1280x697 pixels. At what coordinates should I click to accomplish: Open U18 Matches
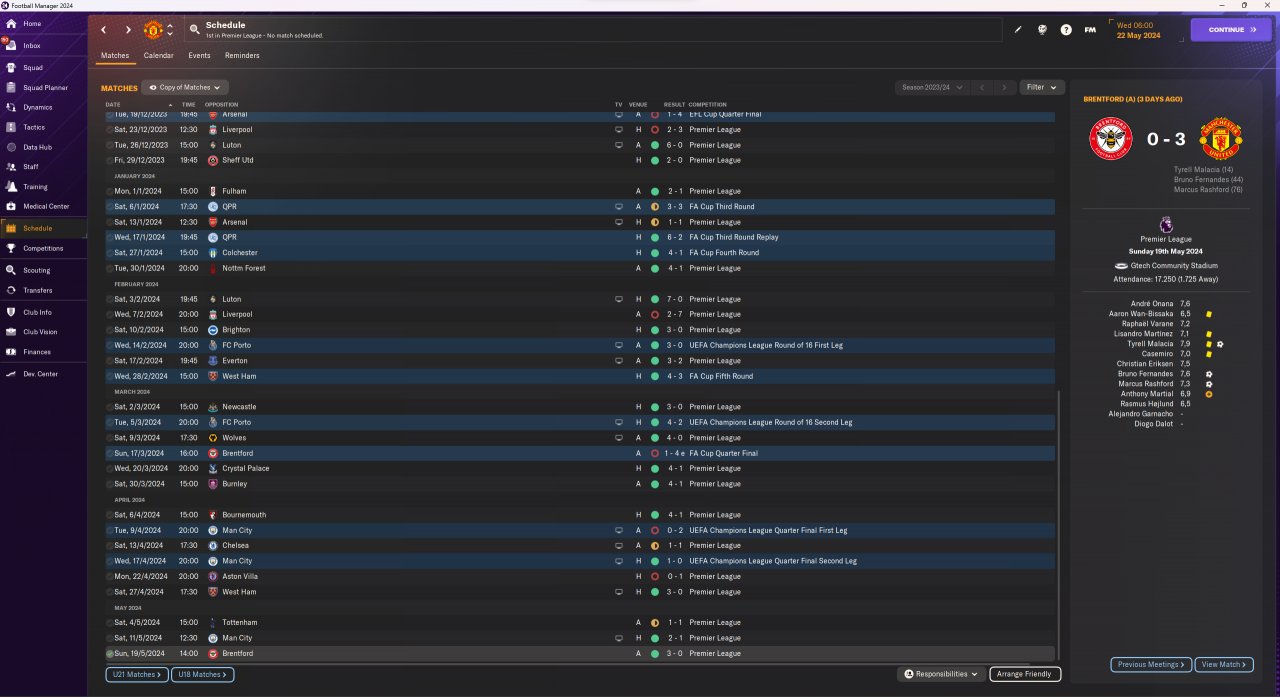203,675
